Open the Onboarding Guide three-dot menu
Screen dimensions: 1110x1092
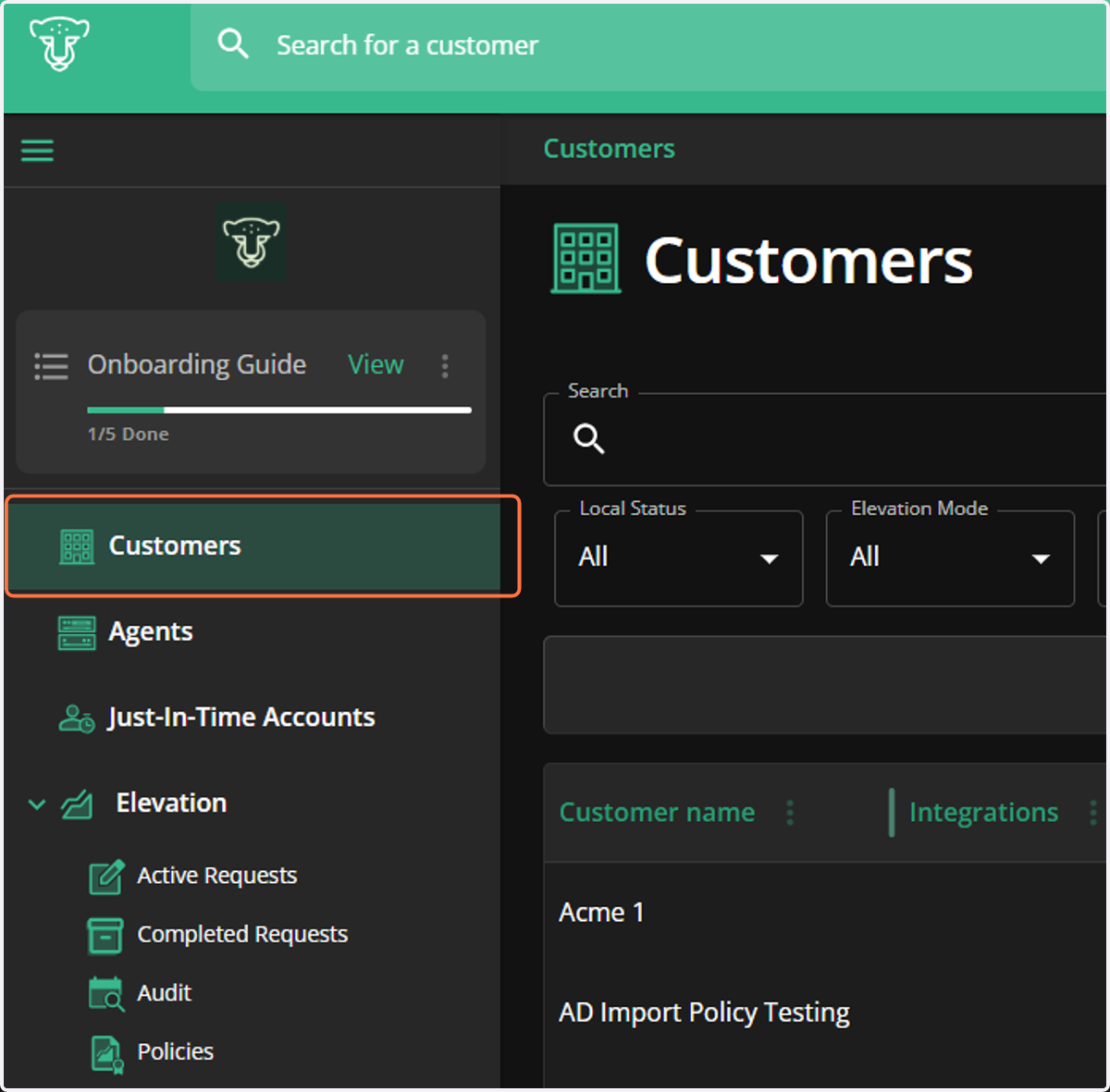(445, 365)
